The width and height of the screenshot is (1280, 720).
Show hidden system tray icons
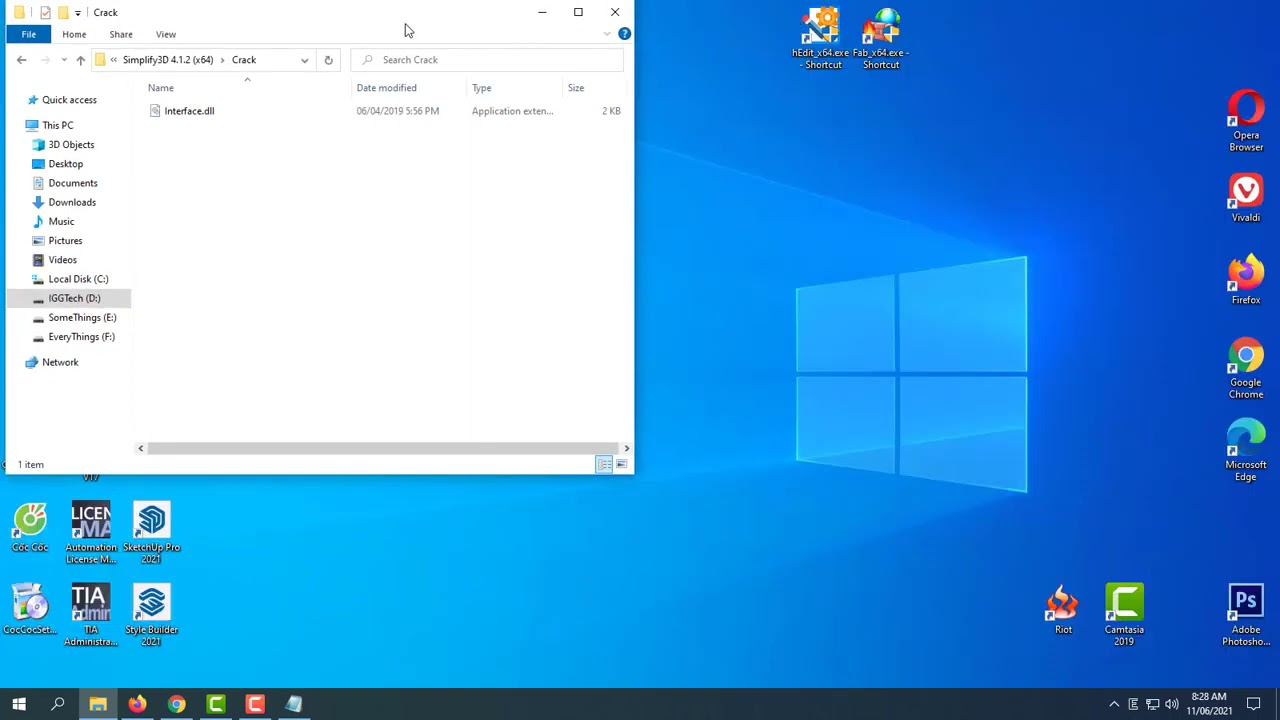pyautogui.click(x=1114, y=704)
